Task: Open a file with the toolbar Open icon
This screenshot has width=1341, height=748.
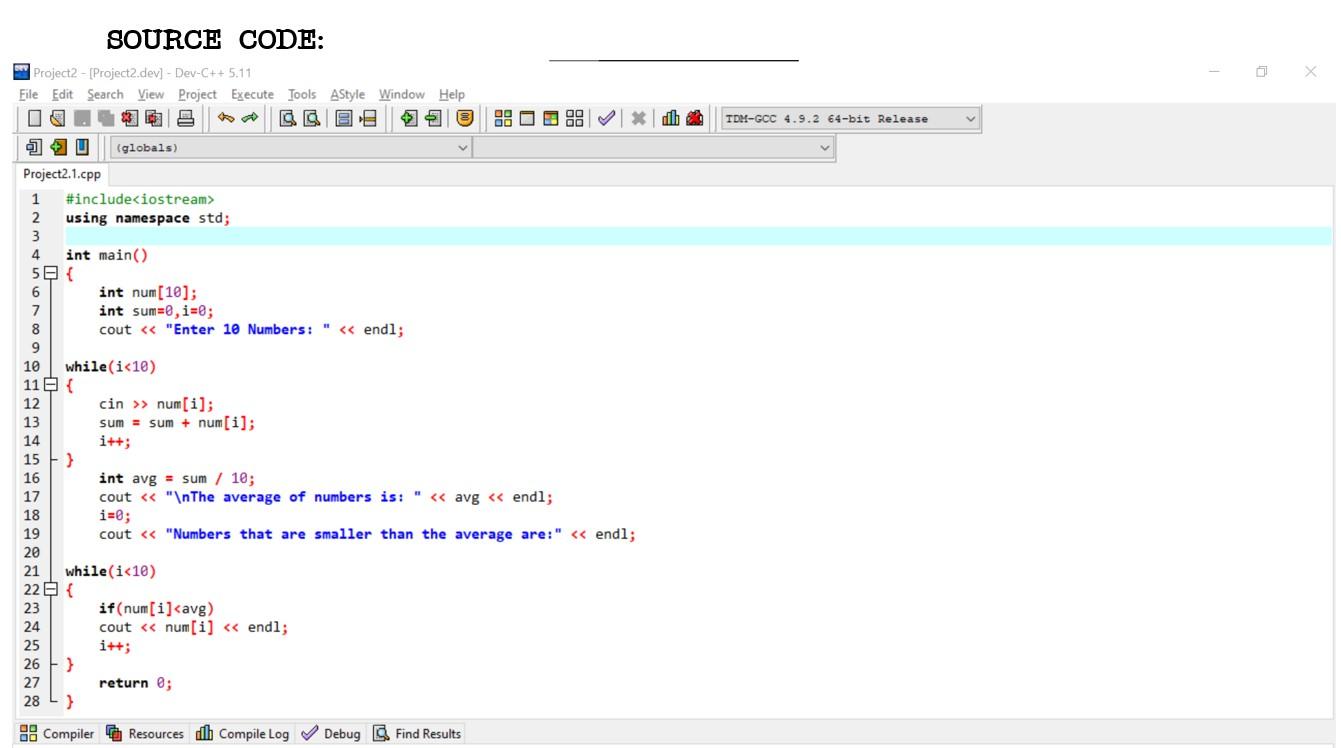Action: pos(56,120)
